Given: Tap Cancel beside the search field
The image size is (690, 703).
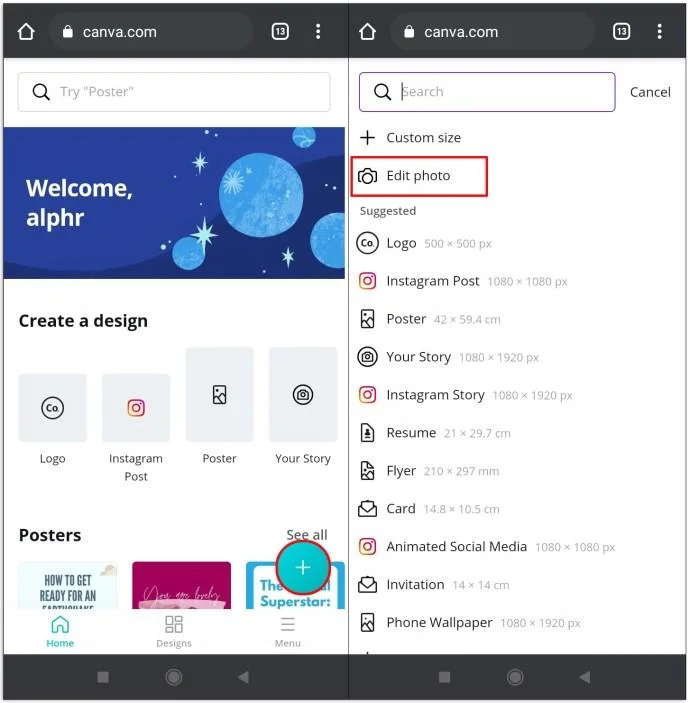Looking at the screenshot, I should click(650, 92).
